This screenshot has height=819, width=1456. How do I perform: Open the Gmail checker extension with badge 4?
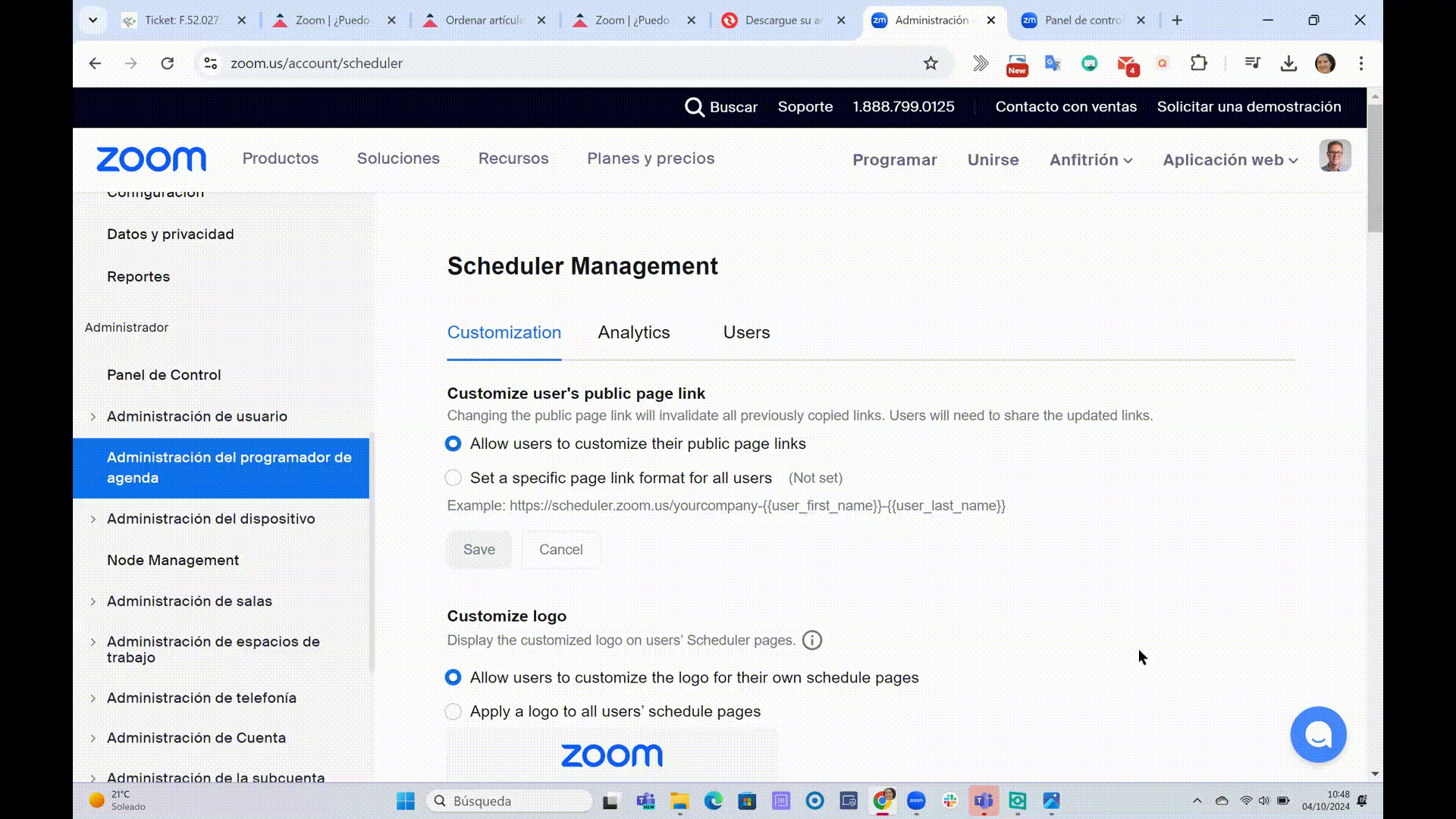(x=1127, y=64)
